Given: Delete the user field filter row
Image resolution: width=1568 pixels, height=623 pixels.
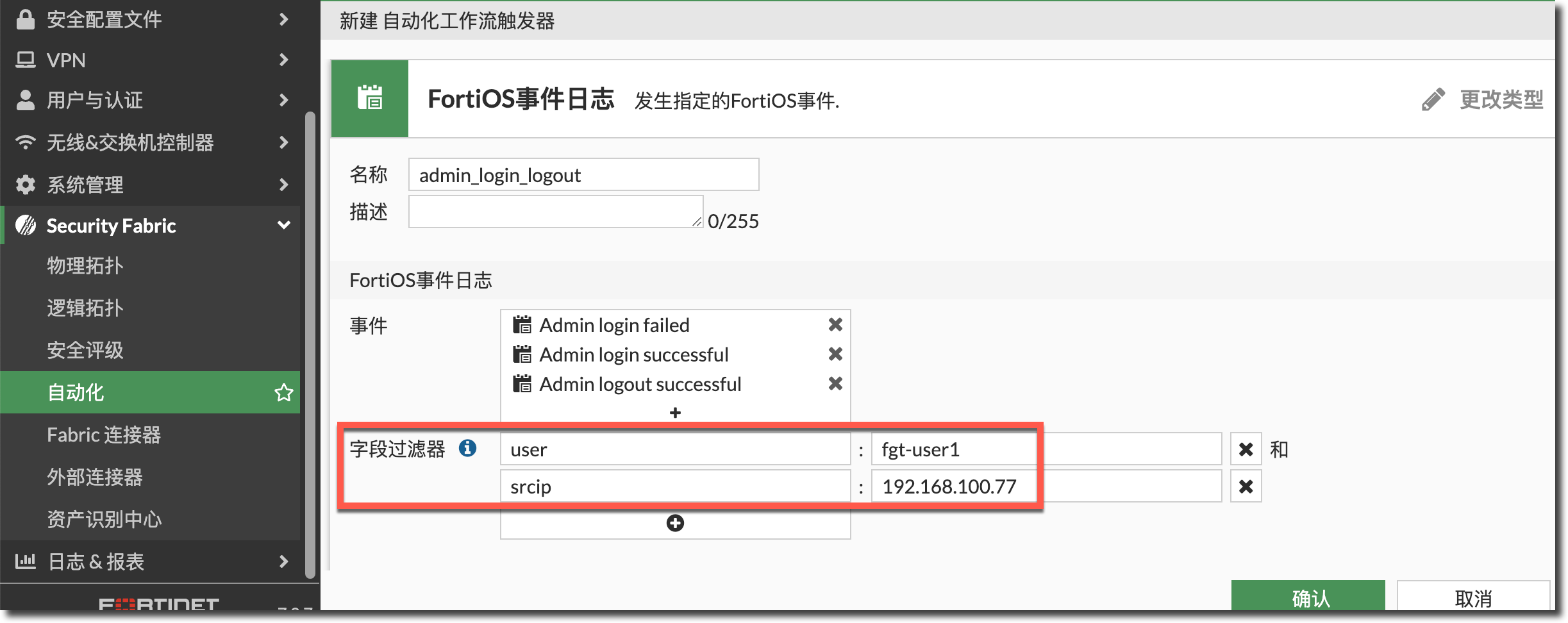Looking at the screenshot, I should (1246, 449).
